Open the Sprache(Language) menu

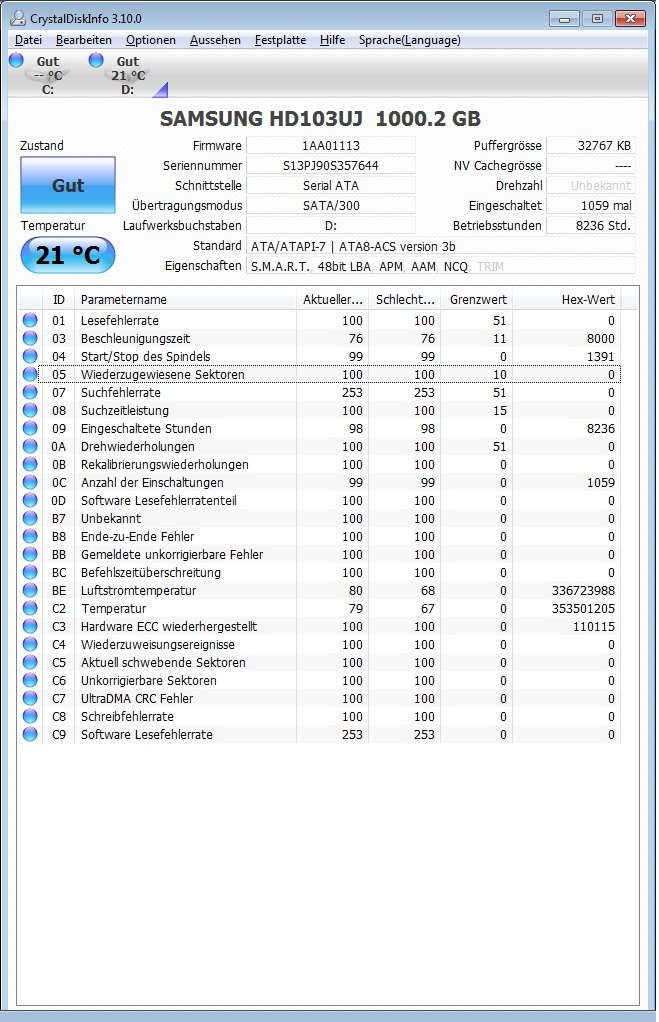click(x=409, y=40)
